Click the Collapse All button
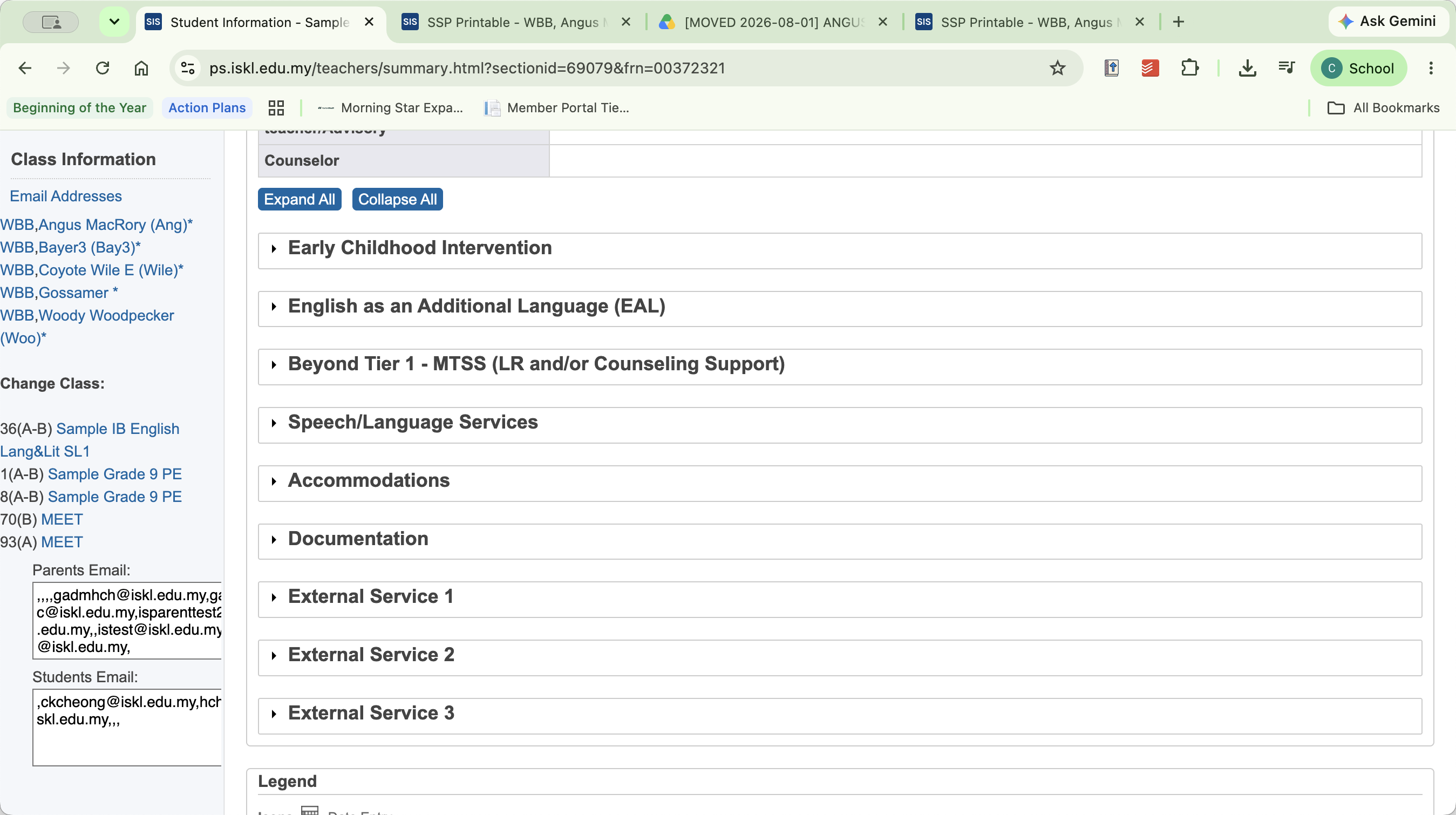 point(397,200)
